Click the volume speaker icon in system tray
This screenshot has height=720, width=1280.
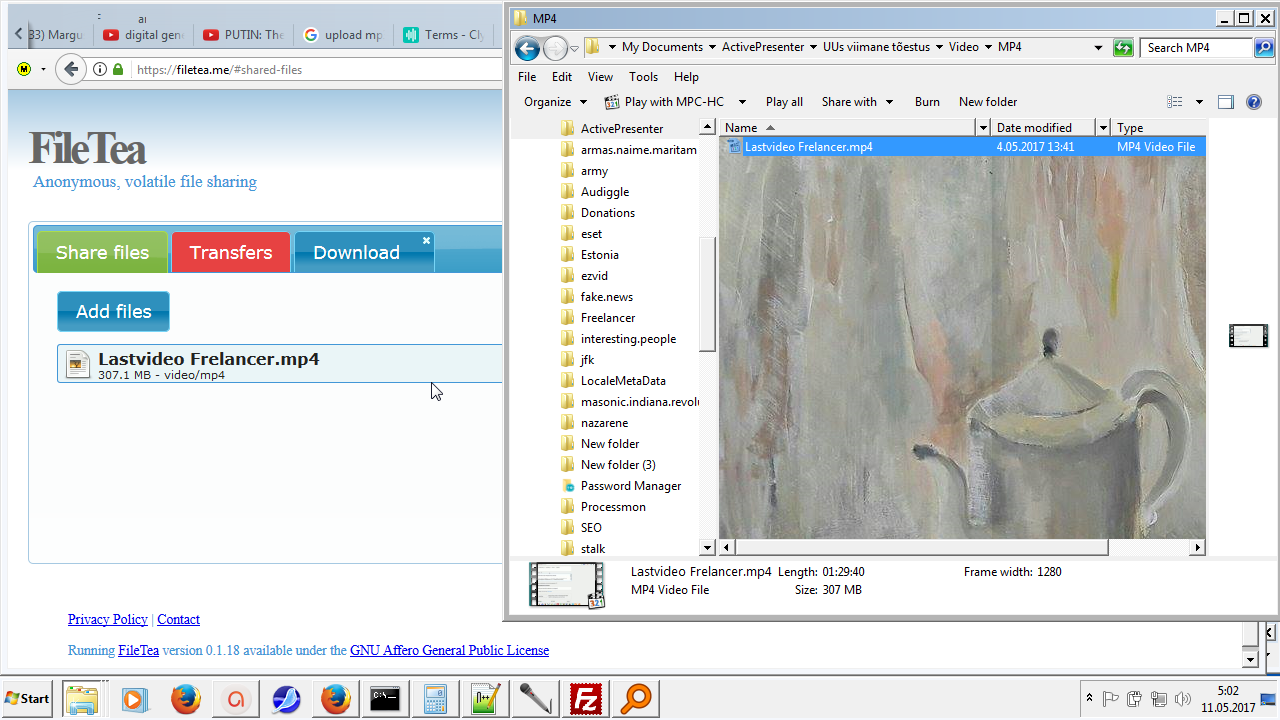click(1184, 699)
